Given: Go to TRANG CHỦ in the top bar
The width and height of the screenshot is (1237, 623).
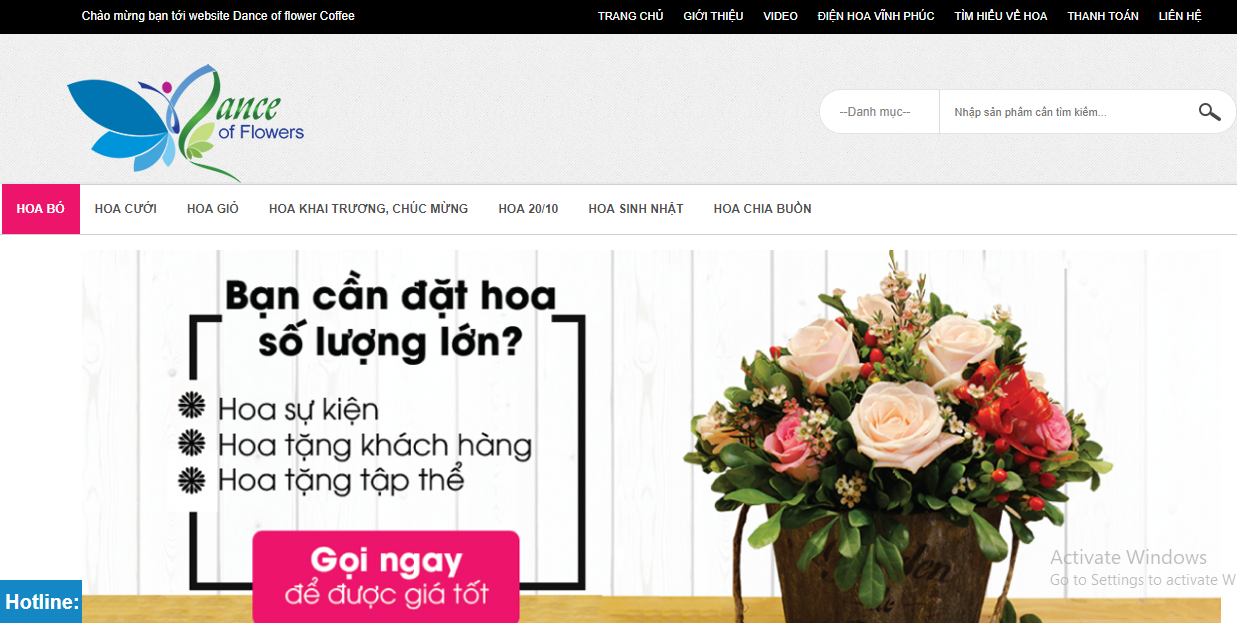Looking at the screenshot, I should 630,16.
